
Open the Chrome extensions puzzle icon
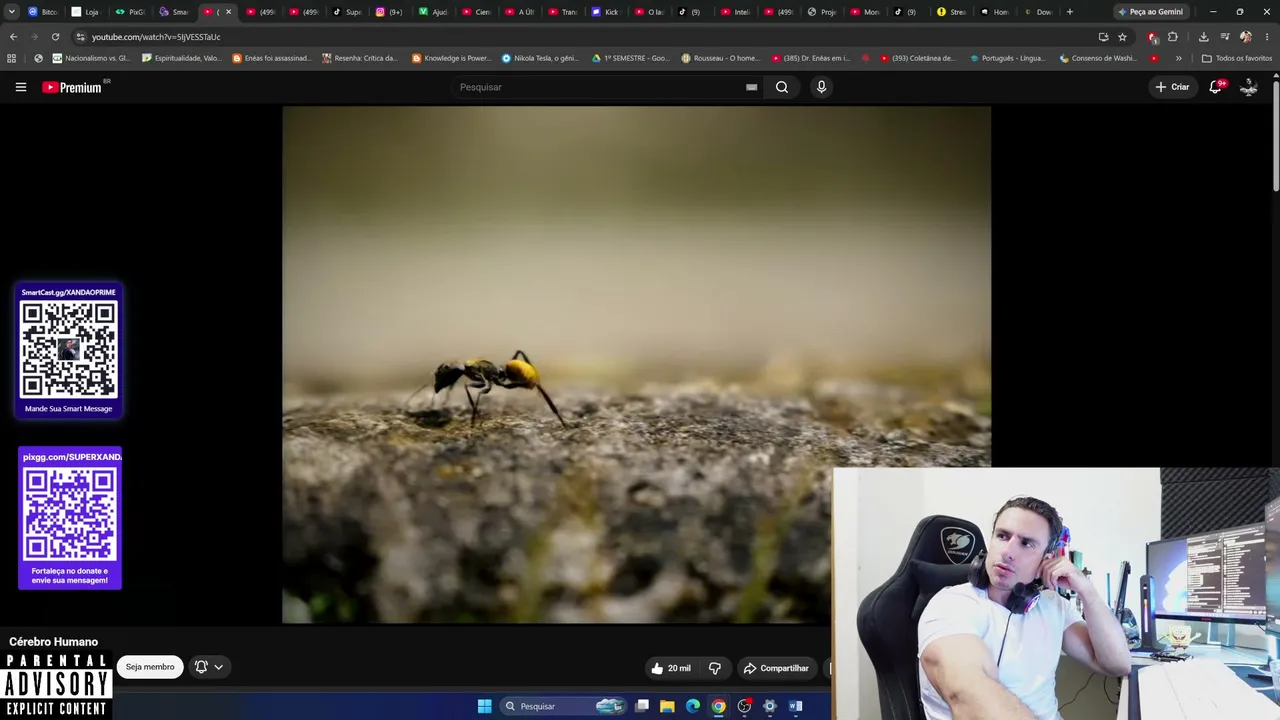[1173, 37]
